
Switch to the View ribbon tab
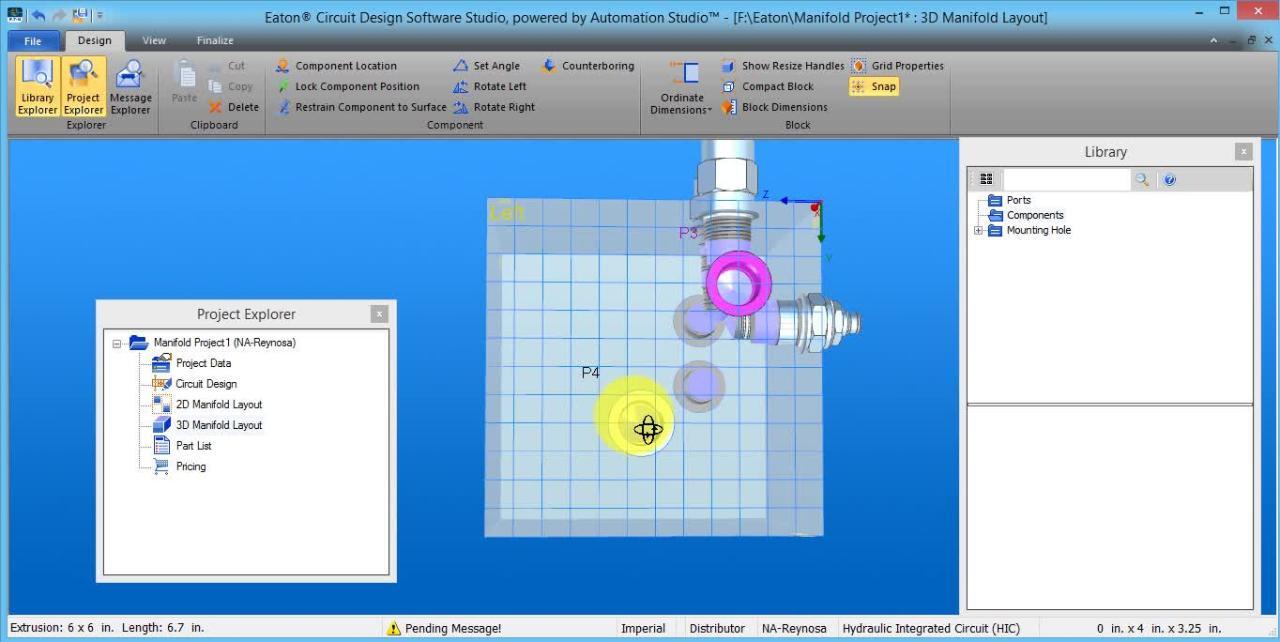[x=154, y=41]
